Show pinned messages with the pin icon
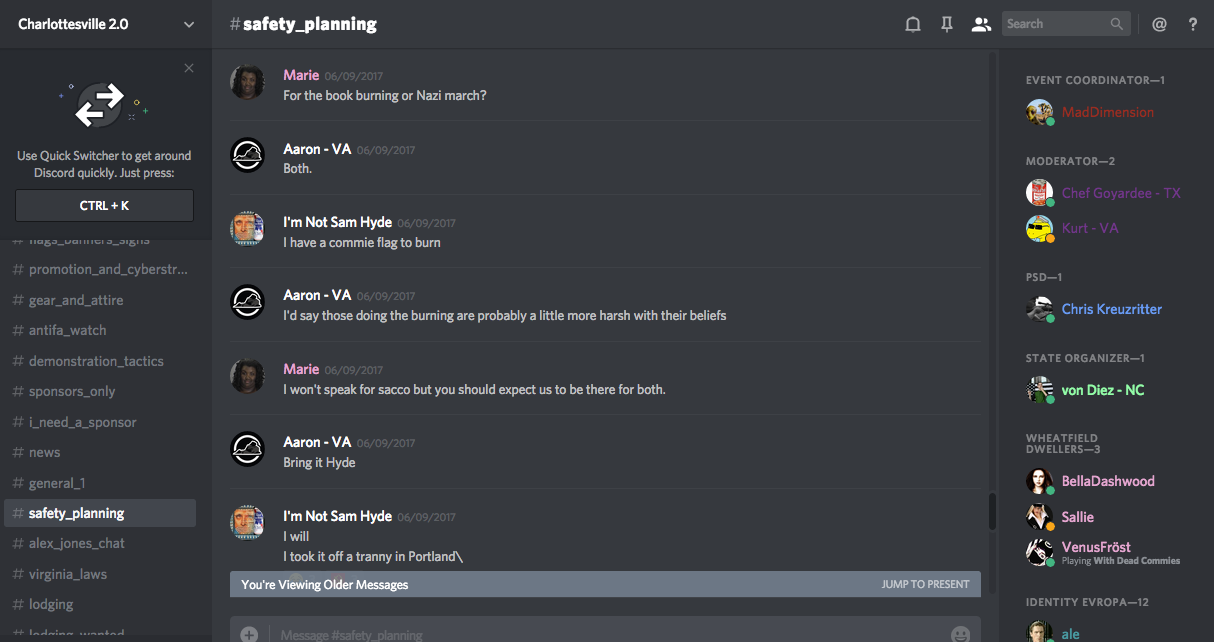The height and width of the screenshot is (642, 1214). [x=946, y=24]
